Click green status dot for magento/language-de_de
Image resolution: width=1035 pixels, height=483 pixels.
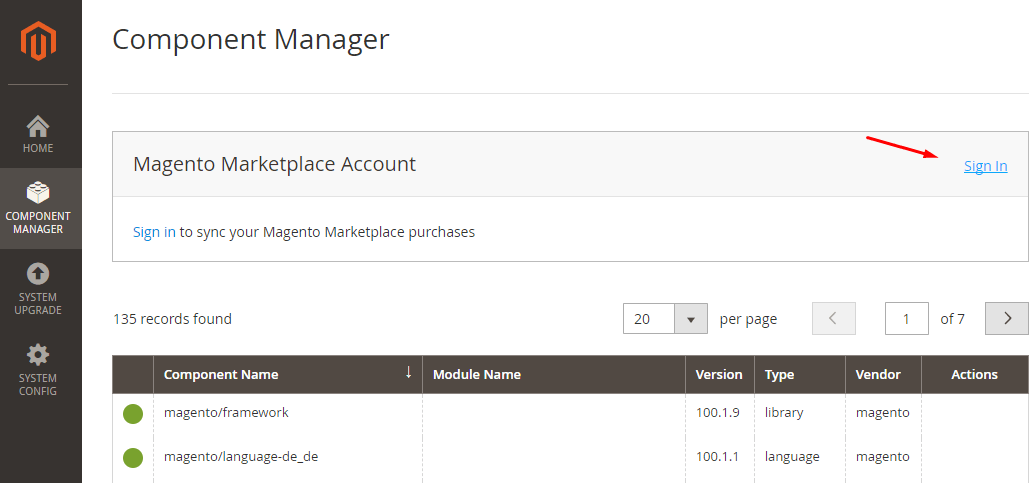pos(133,457)
